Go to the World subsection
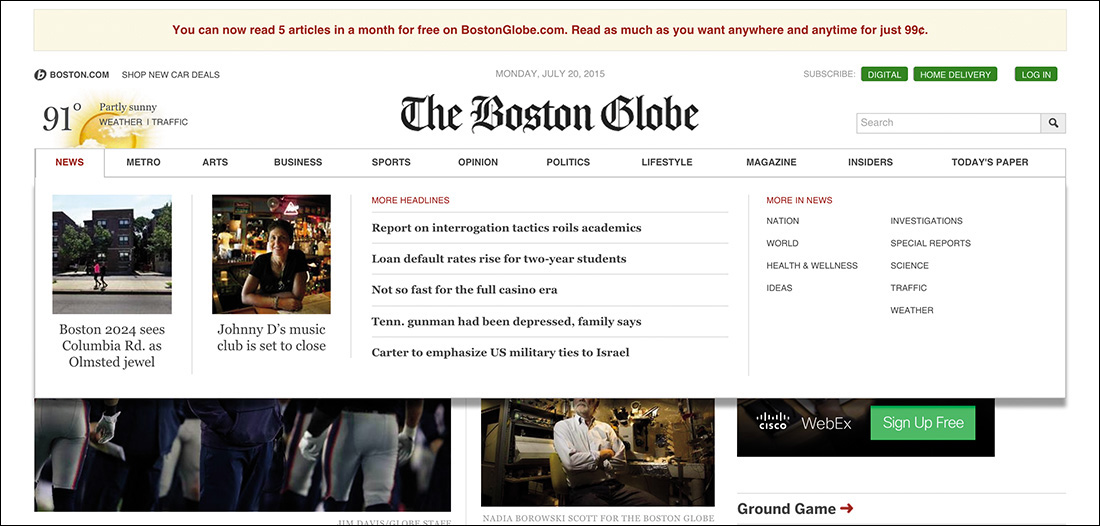The height and width of the screenshot is (526, 1100). point(782,243)
